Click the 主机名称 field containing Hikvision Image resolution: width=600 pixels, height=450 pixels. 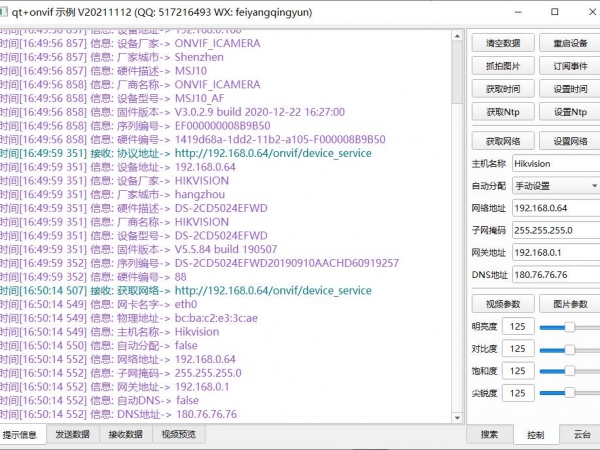tap(555, 163)
